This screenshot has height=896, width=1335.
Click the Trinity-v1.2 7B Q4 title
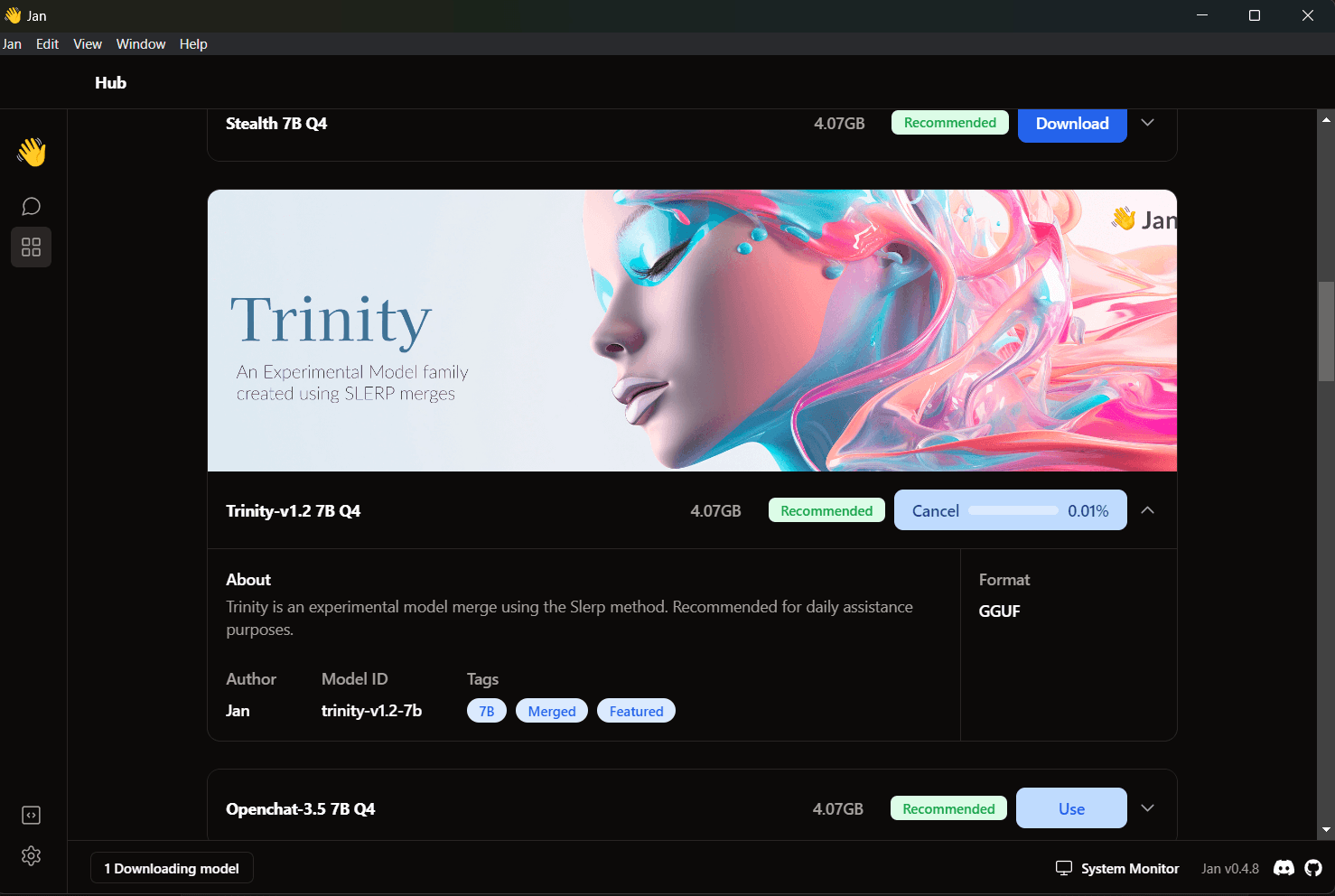coord(294,510)
